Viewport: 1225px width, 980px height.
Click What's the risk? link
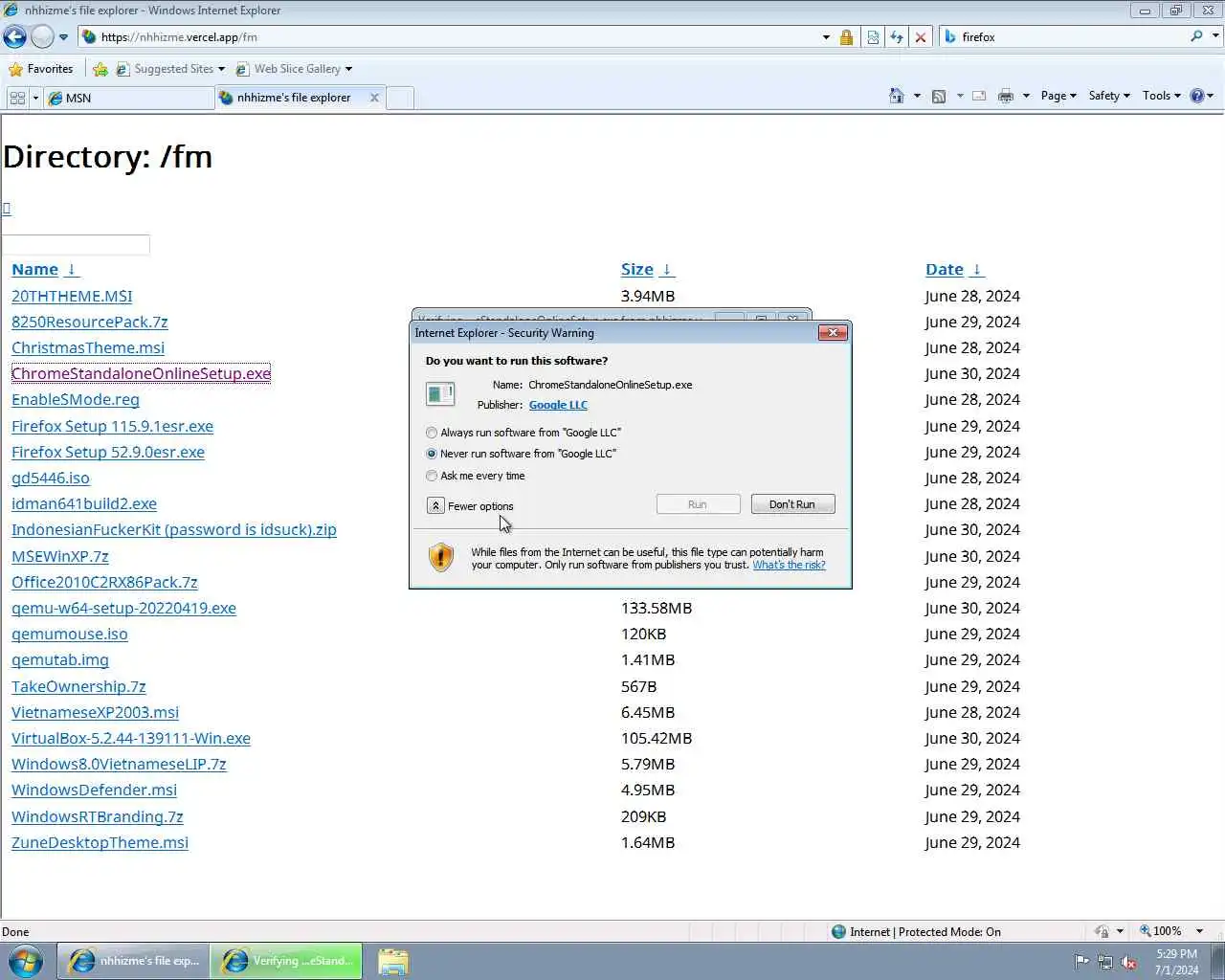coord(789,565)
